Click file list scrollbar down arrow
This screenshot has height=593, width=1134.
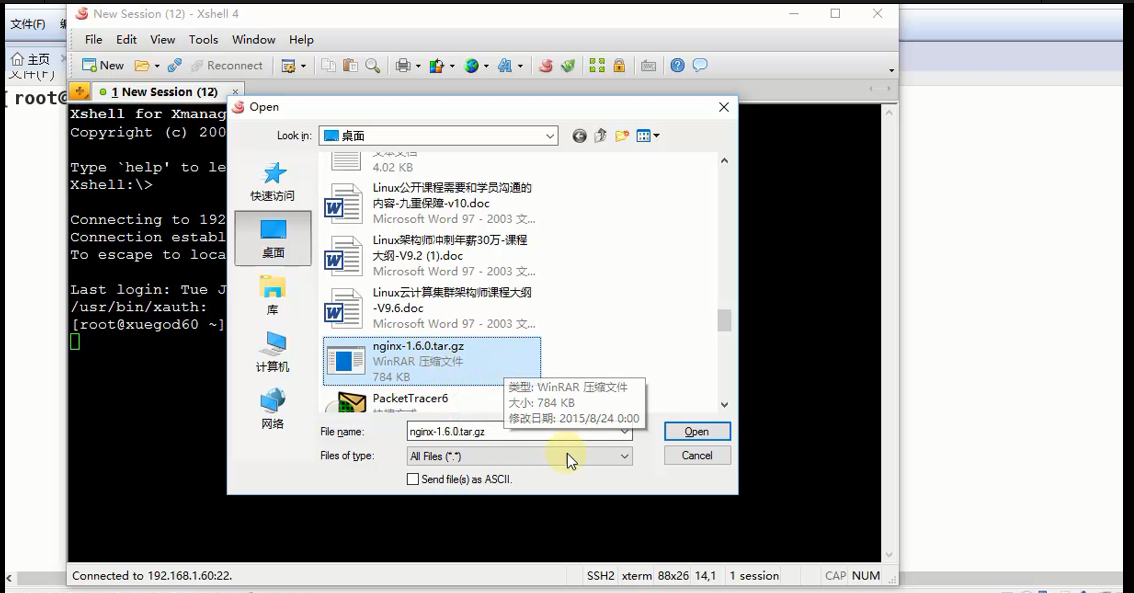[724, 405]
